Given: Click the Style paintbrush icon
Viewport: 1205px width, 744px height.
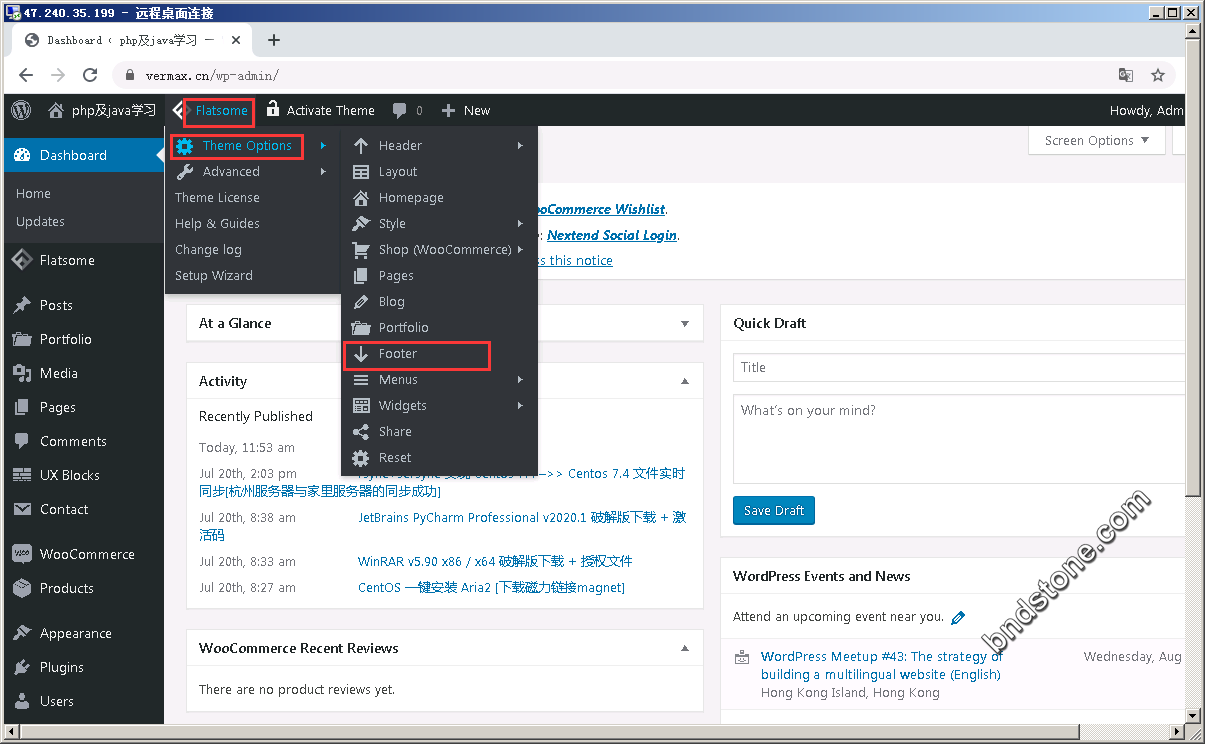Looking at the screenshot, I should [361, 224].
